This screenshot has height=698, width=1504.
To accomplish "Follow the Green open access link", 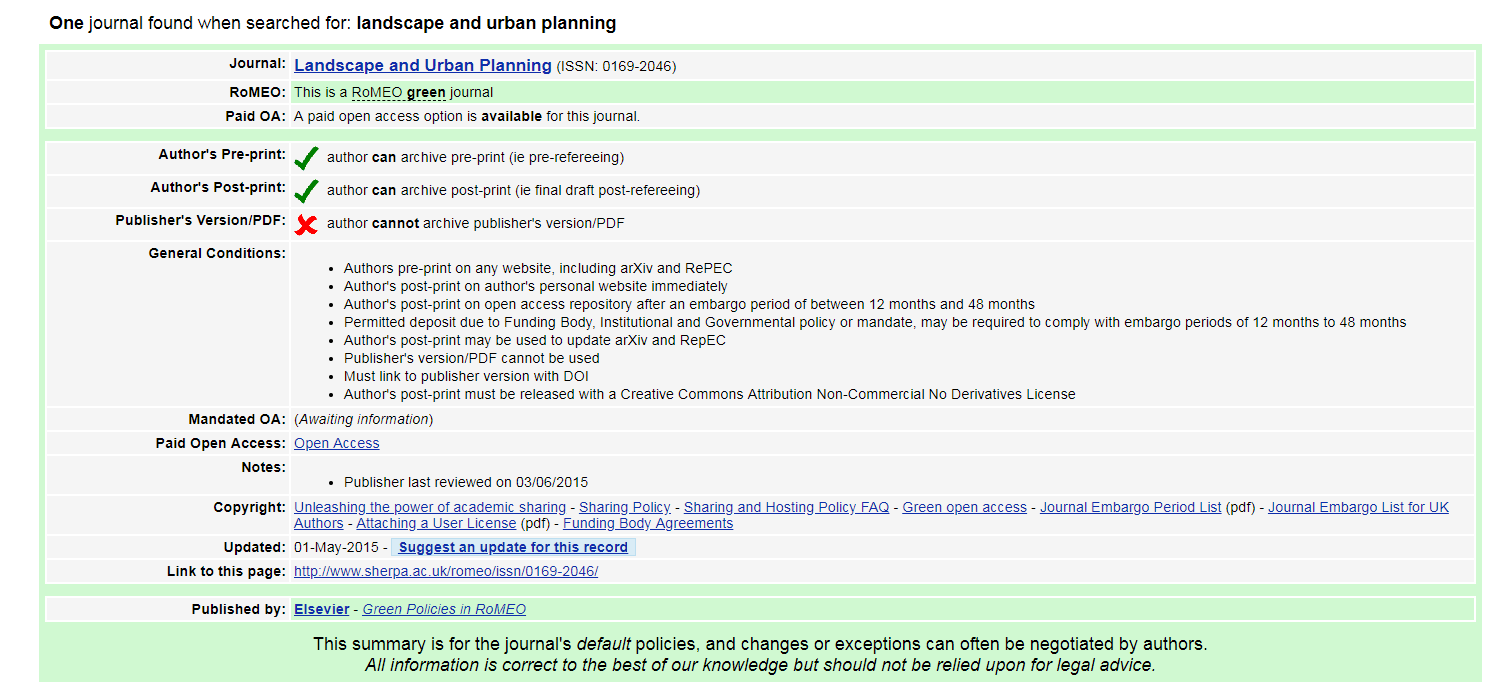I will pos(964,508).
